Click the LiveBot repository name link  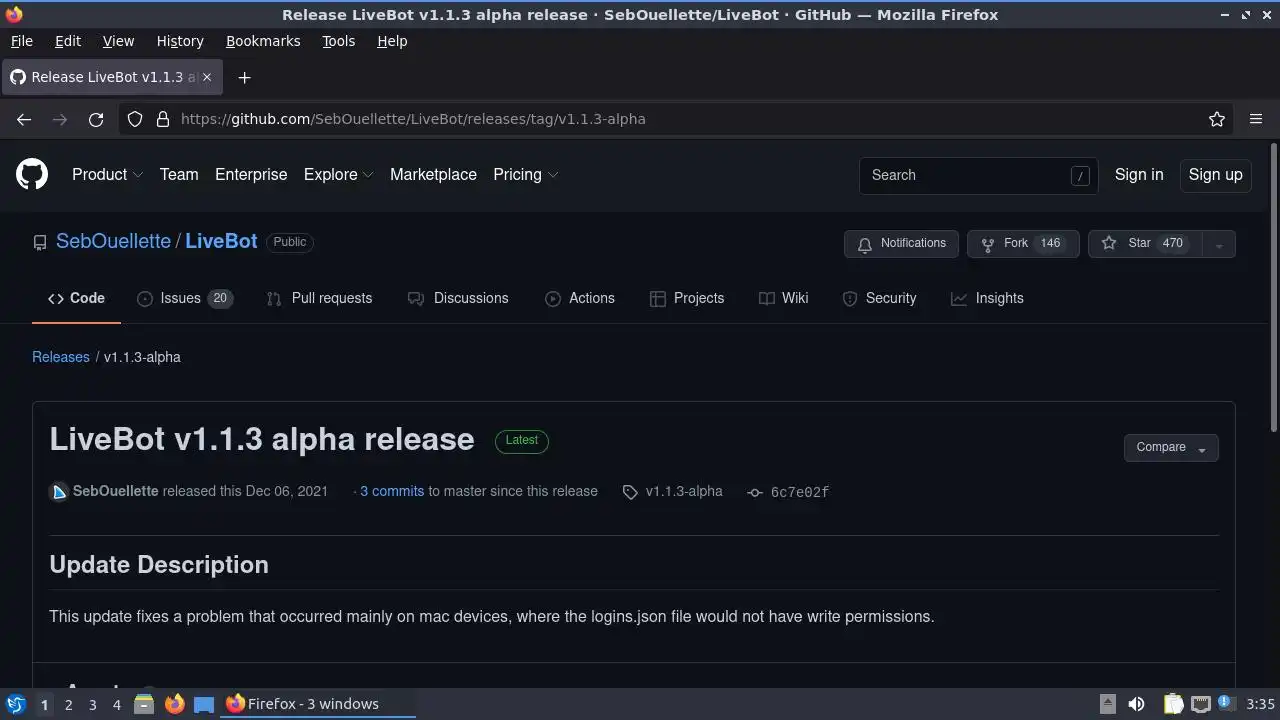coord(221,241)
